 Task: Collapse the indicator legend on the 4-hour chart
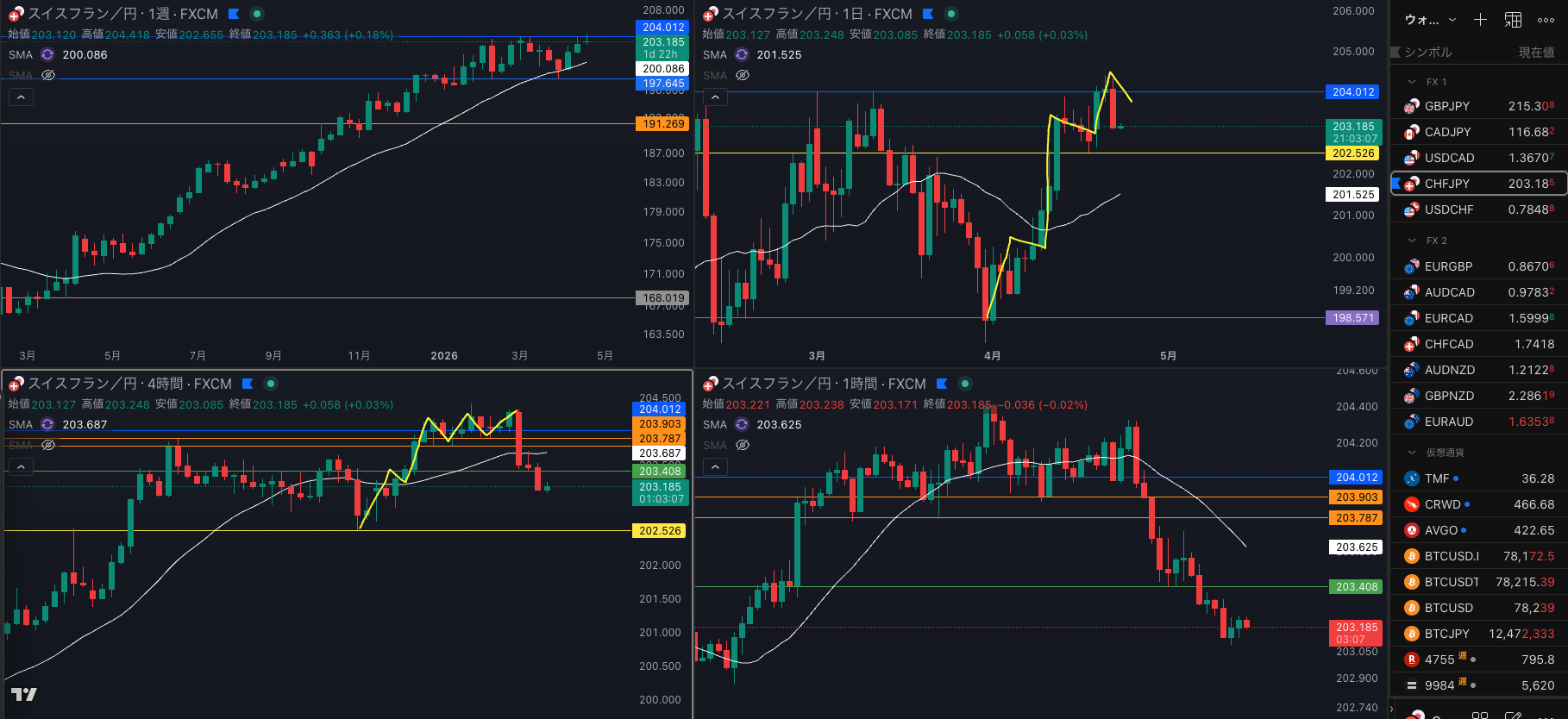tap(21, 466)
